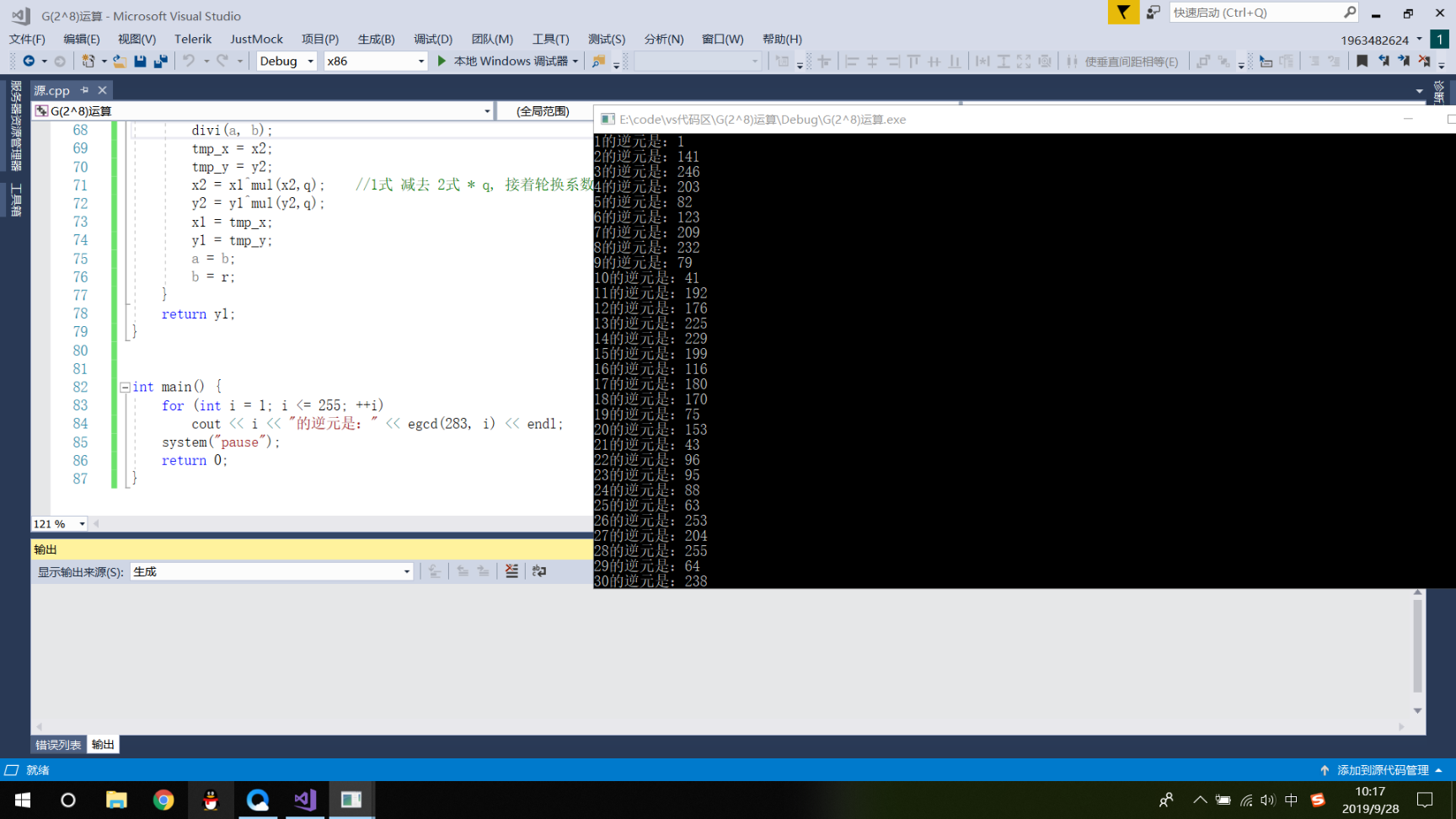Toggle the bookmark icon in the toolbar

(1362, 61)
